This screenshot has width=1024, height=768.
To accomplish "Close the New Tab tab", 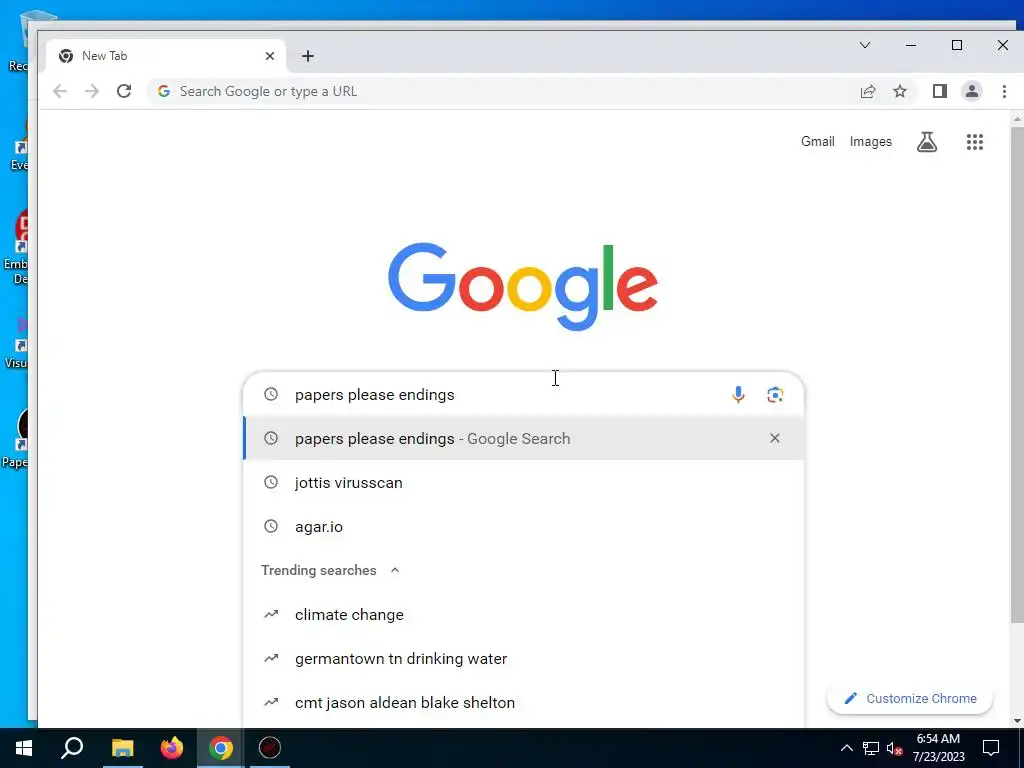I will (270, 56).
